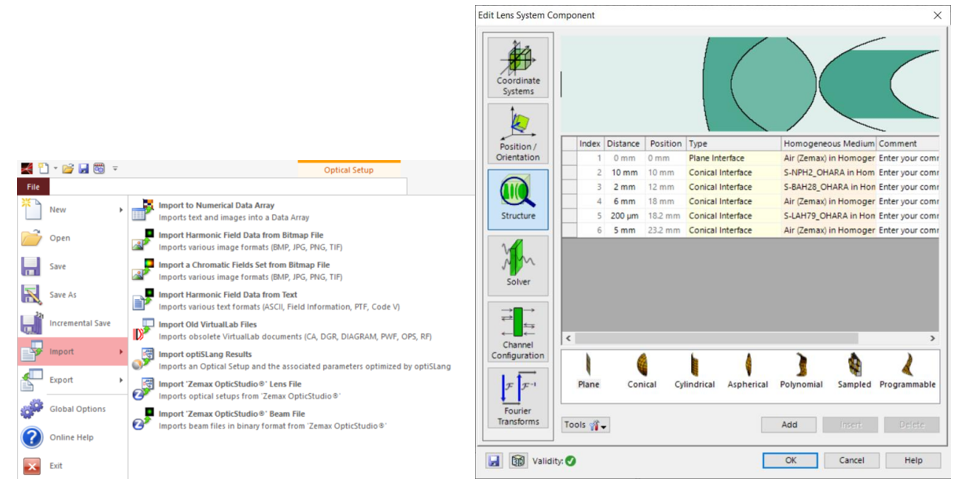Click the '200 µm' distance cell
973x501 pixels.
click(625, 216)
